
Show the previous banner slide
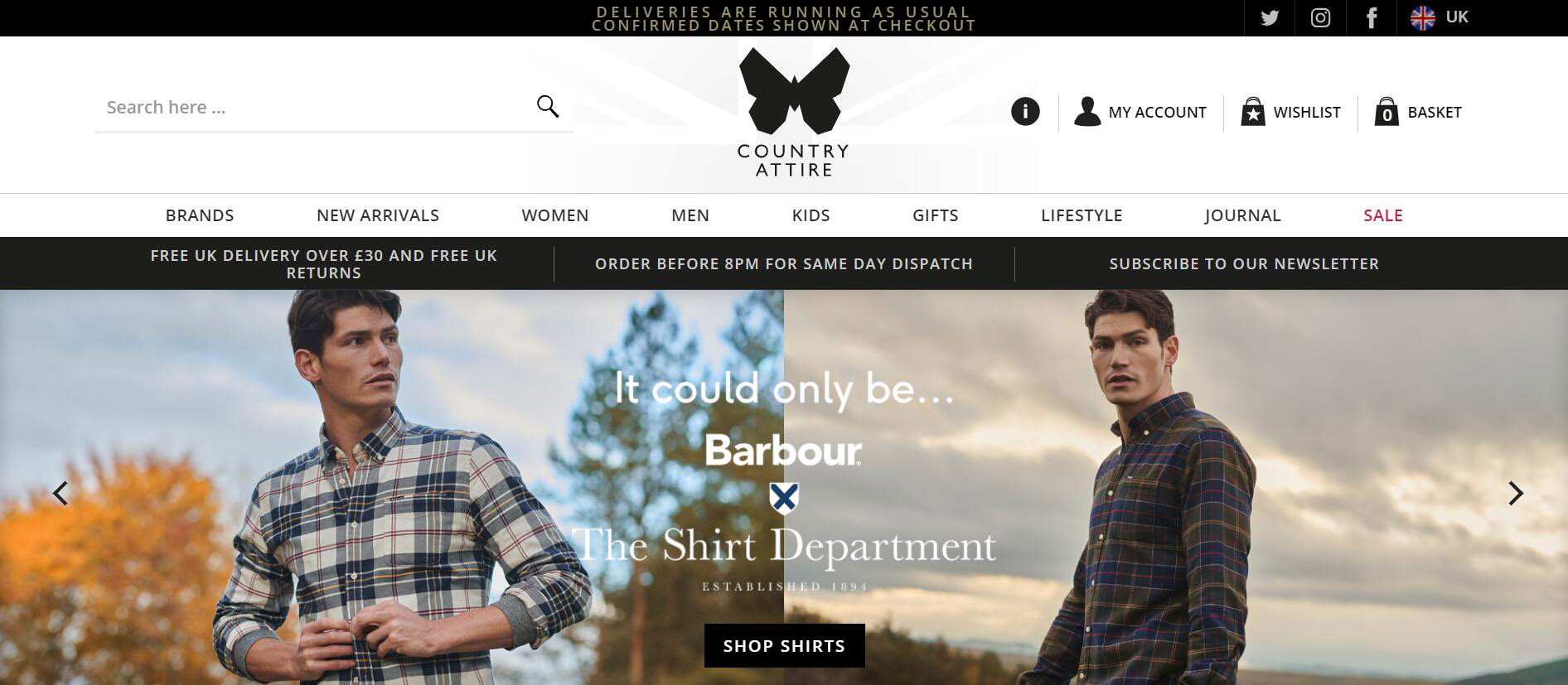coord(60,494)
